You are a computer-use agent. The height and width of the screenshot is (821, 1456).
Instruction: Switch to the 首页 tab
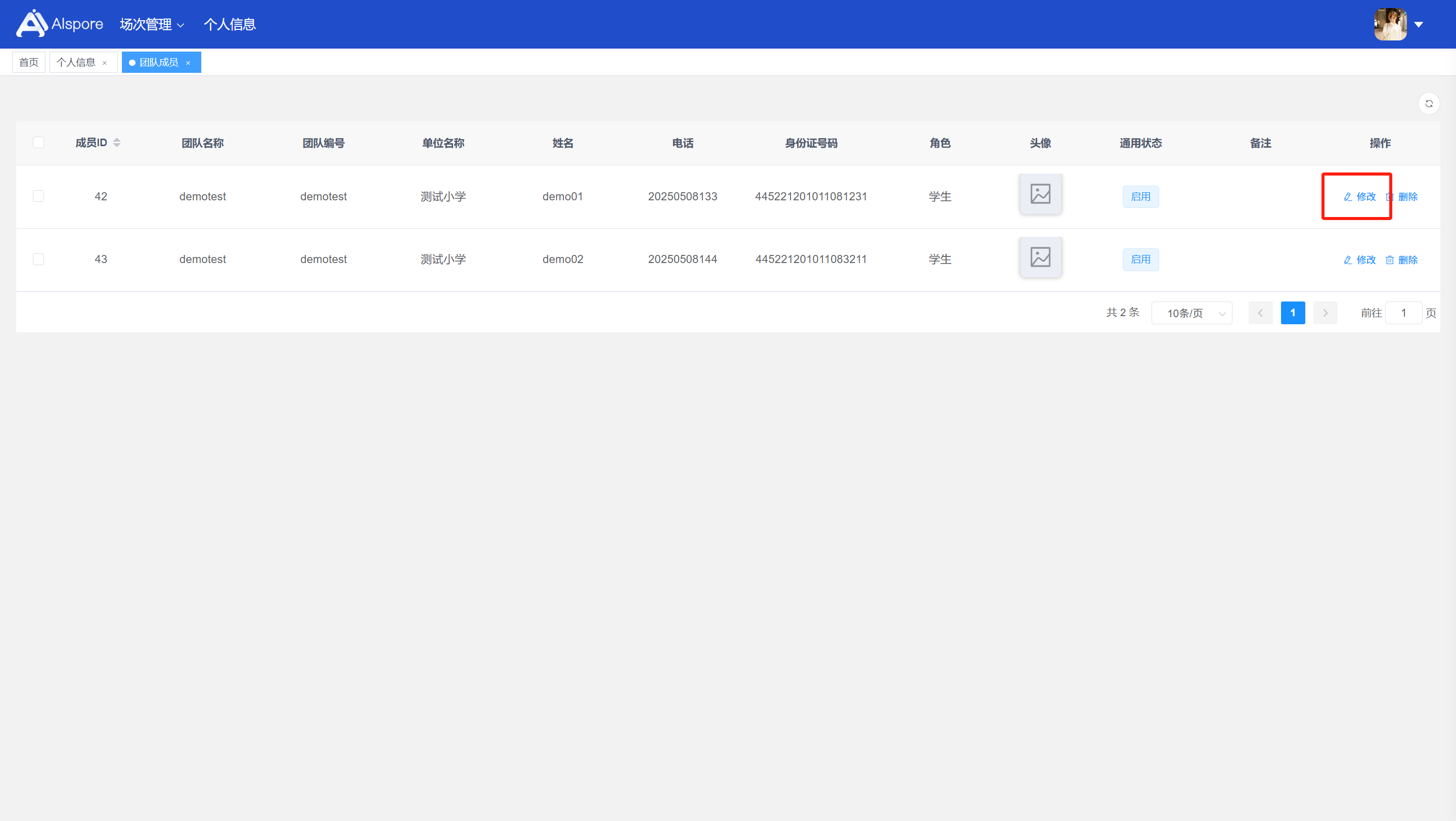(28, 62)
